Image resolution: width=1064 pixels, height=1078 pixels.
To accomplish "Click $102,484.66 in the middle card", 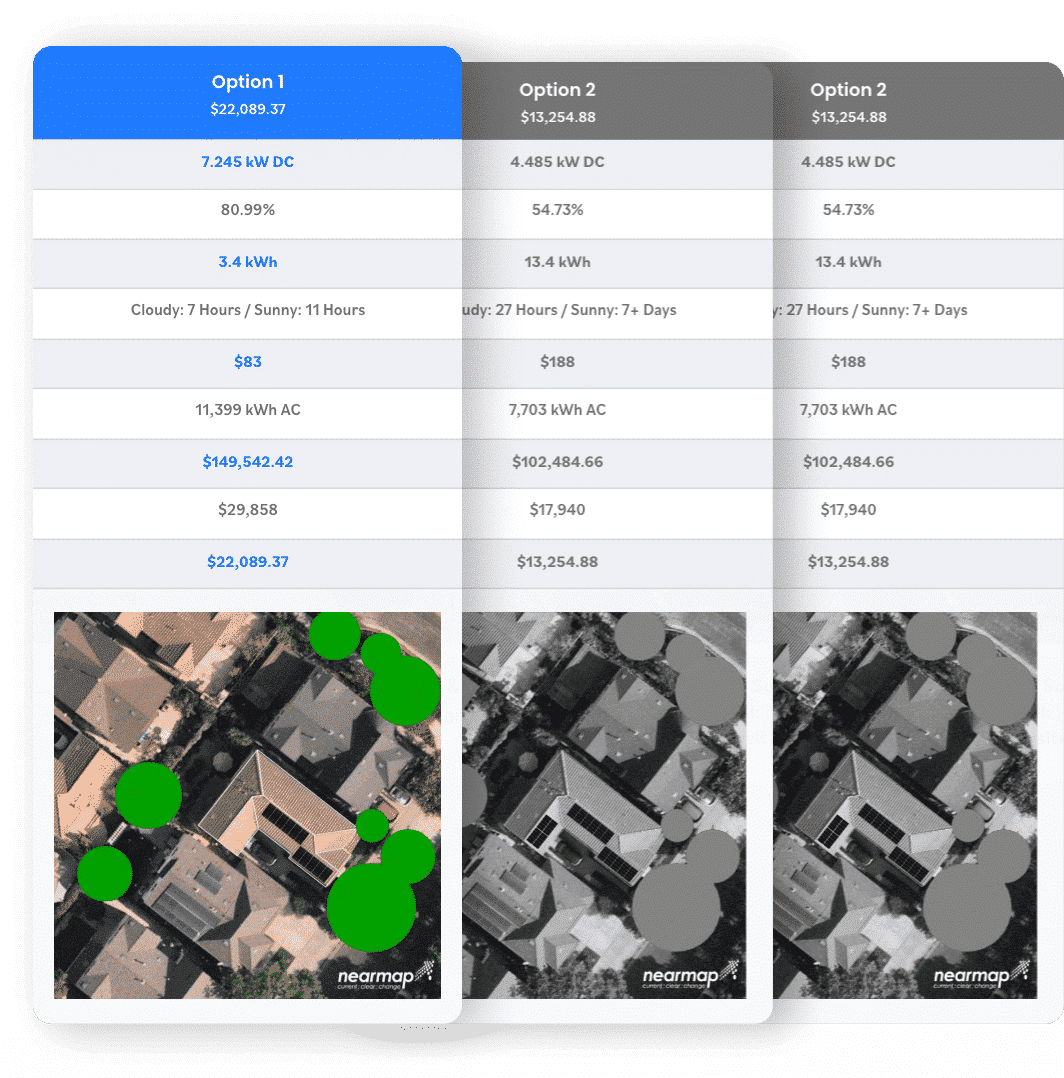I will coord(557,461).
